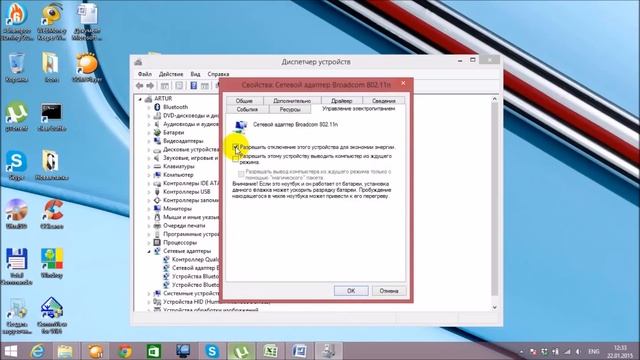This screenshot has height=360, width=640.
Task: Open the uTorrent desktop shortcut
Action: [16, 116]
